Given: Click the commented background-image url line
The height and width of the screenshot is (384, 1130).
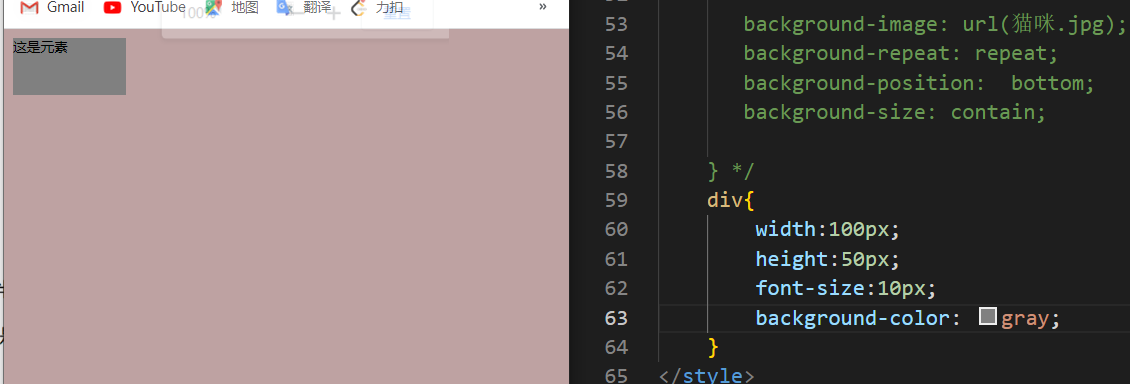Looking at the screenshot, I should tap(935, 24).
